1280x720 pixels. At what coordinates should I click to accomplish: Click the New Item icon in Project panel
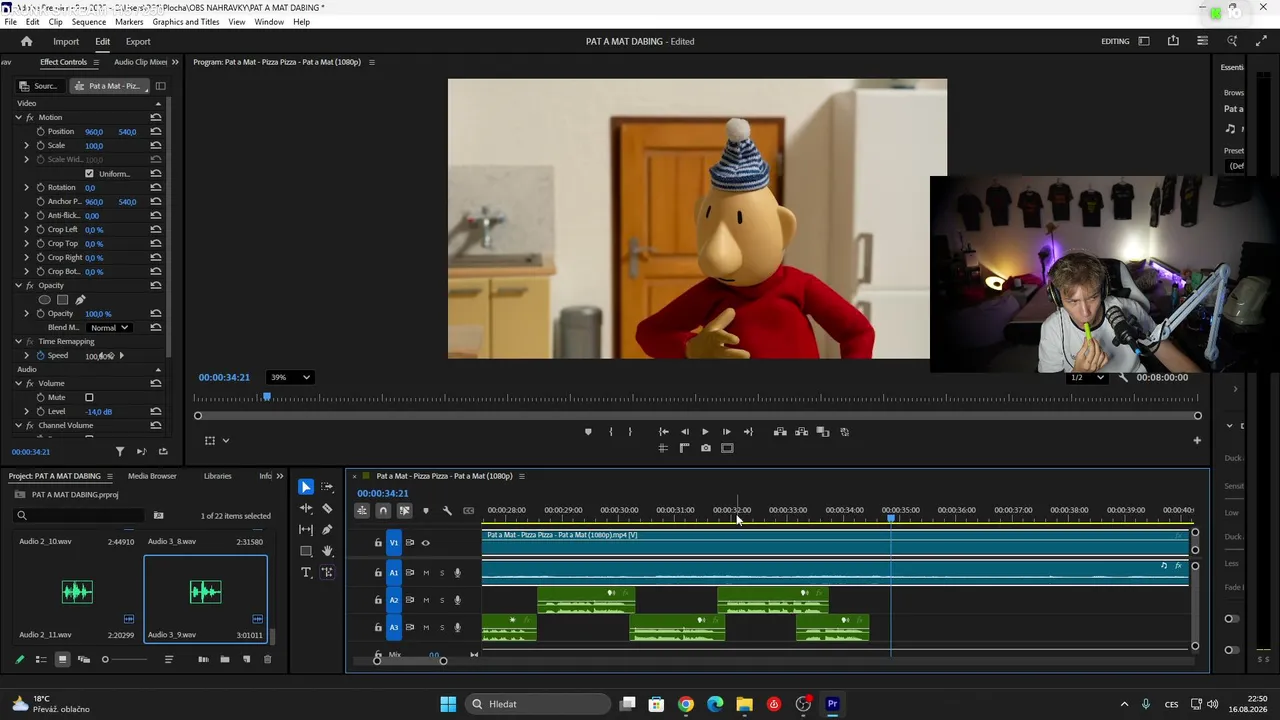[x=247, y=660]
